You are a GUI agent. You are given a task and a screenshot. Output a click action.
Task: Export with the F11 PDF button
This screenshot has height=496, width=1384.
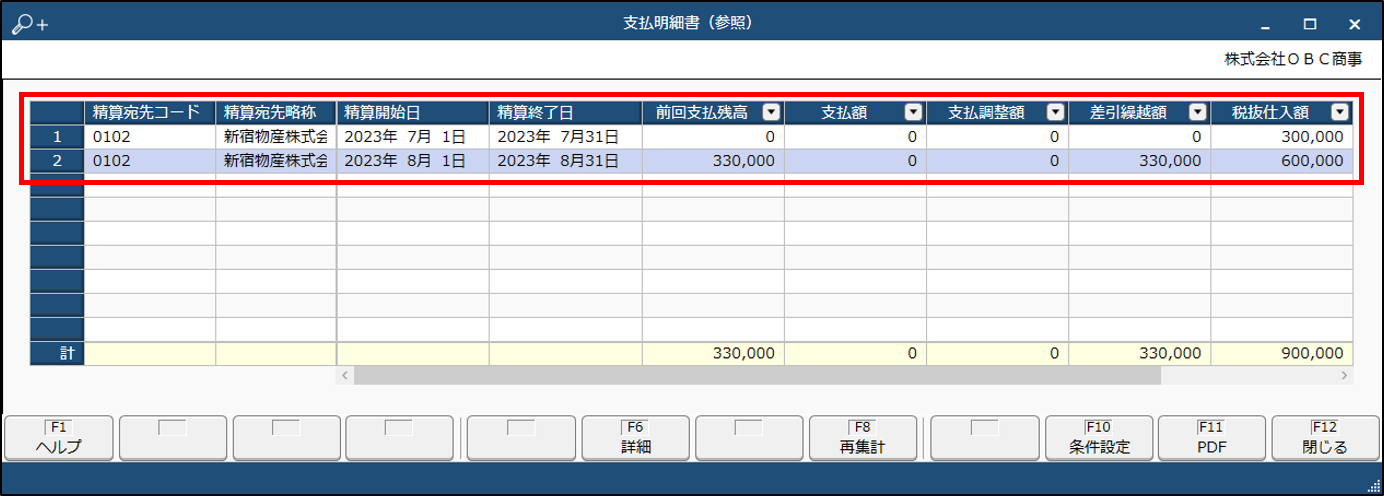click(1211, 437)
